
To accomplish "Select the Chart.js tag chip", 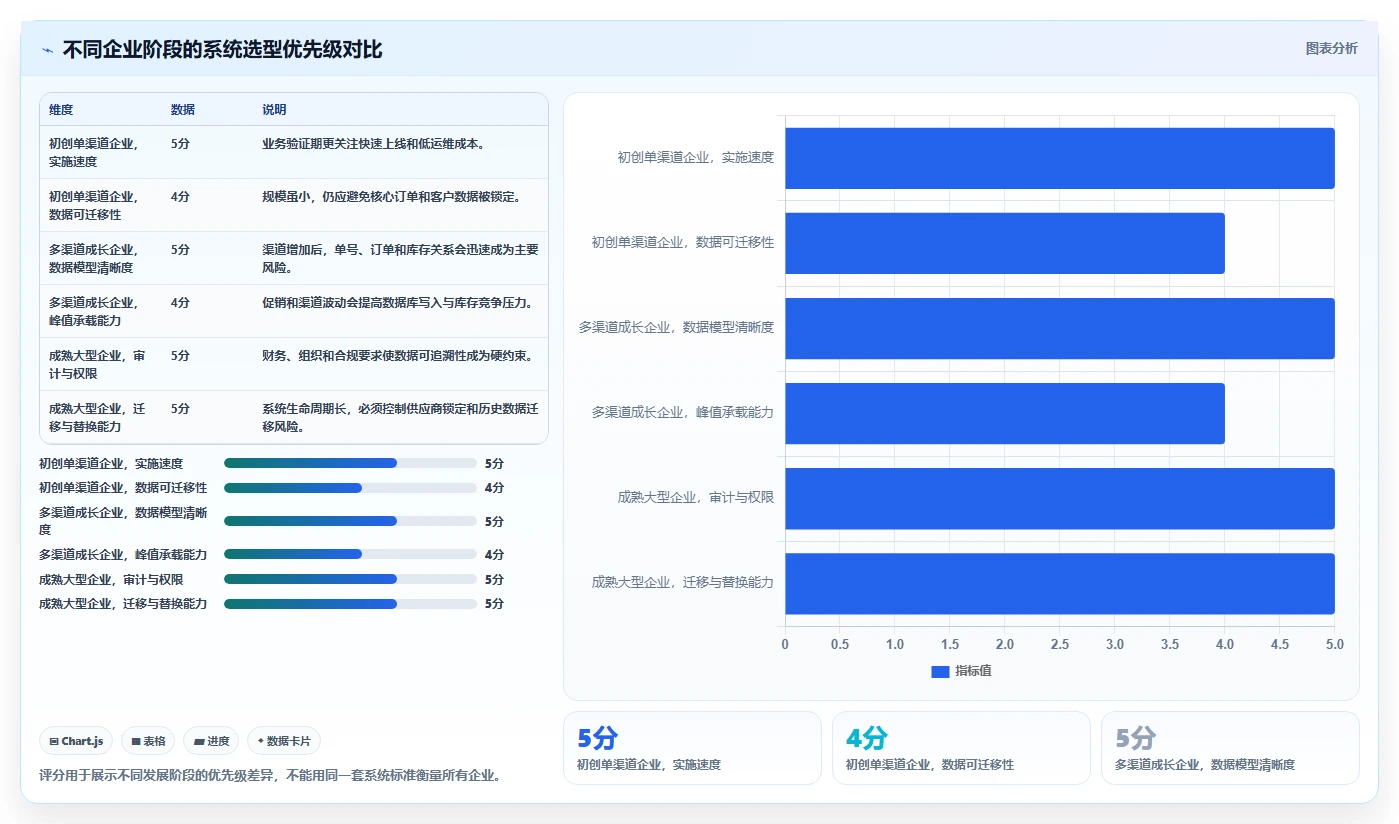I will tap(76, 741).
